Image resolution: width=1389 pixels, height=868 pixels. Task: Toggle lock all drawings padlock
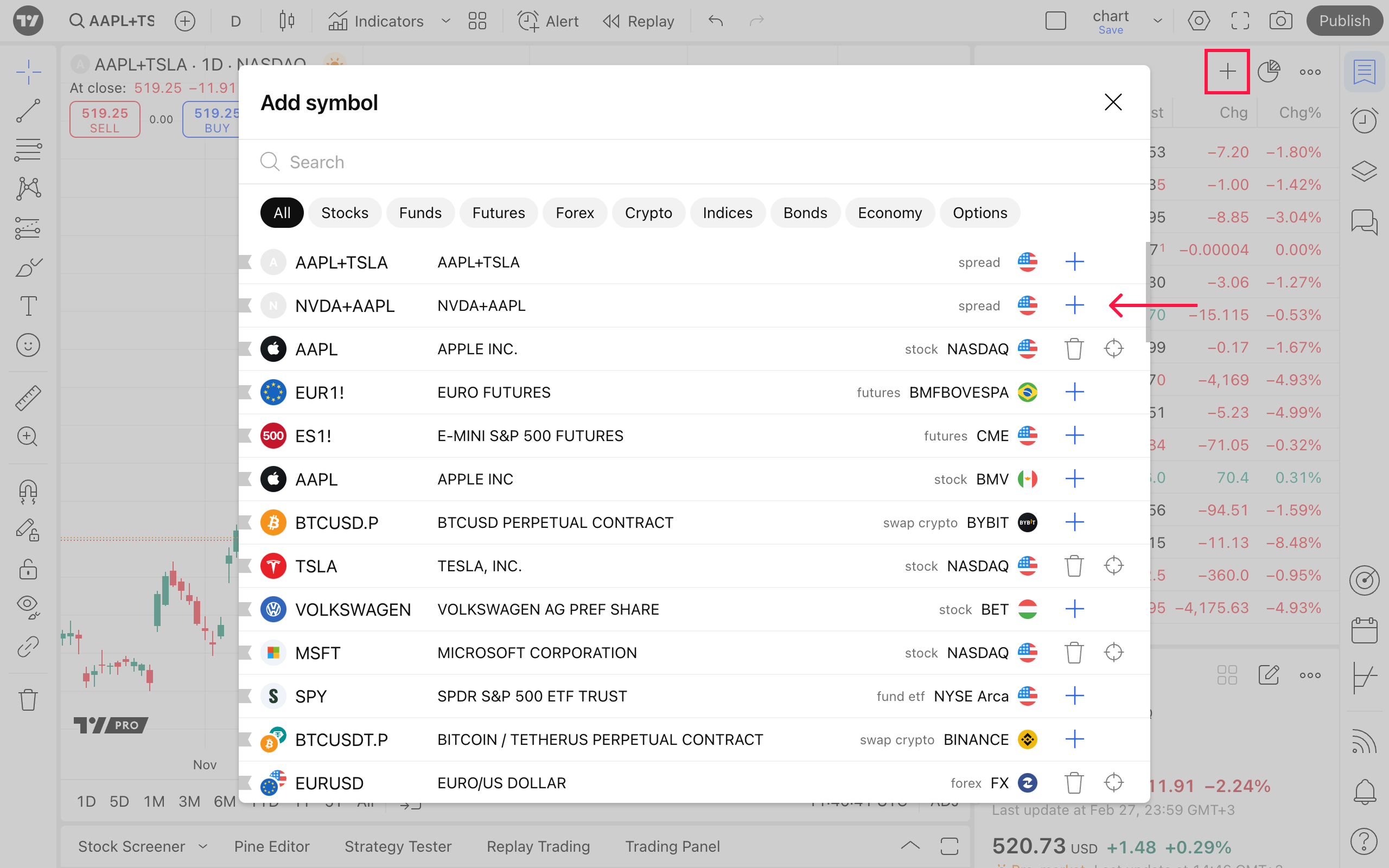point(28,569)
